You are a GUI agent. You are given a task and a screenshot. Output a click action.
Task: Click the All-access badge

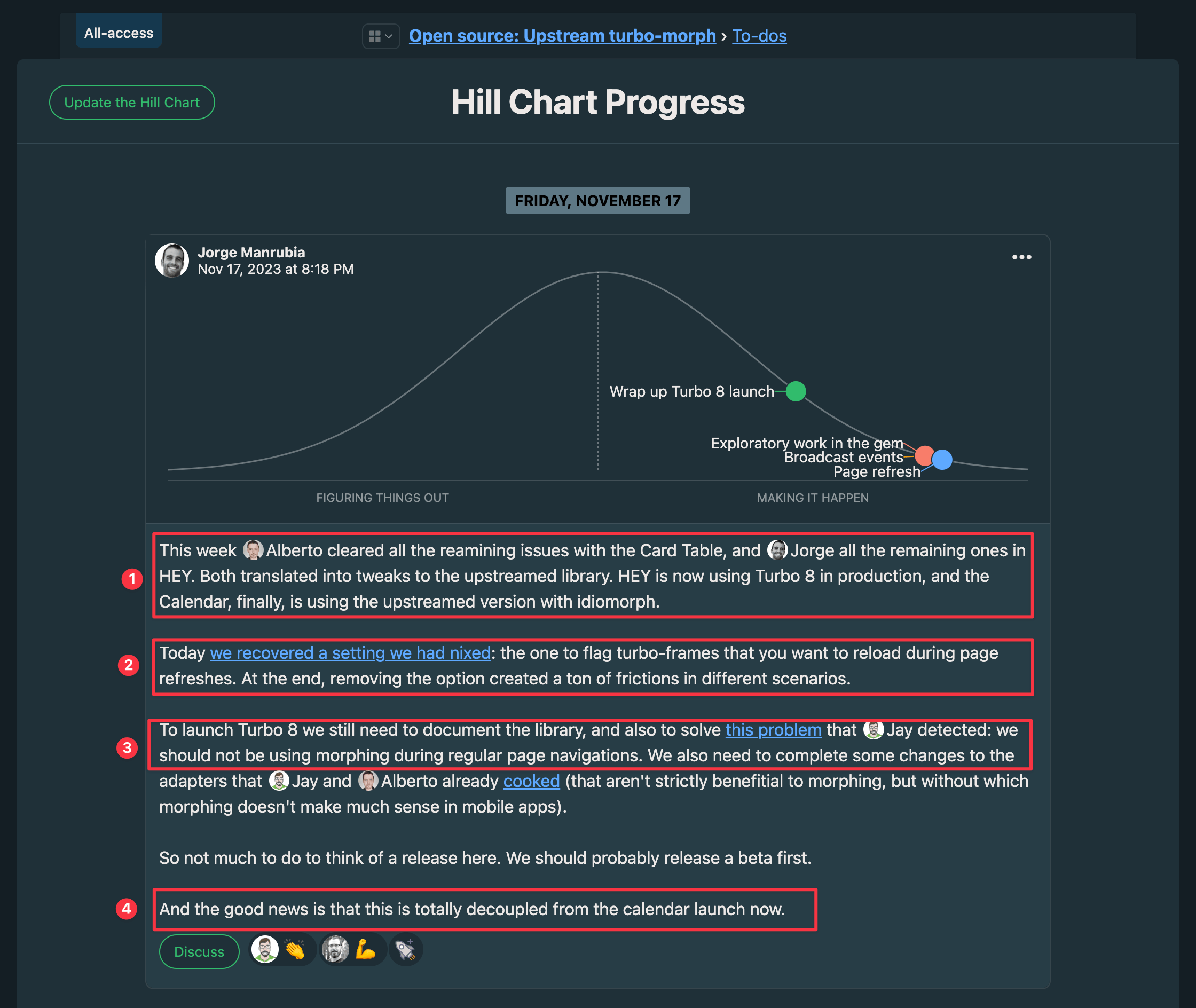[x=119, y=33]
